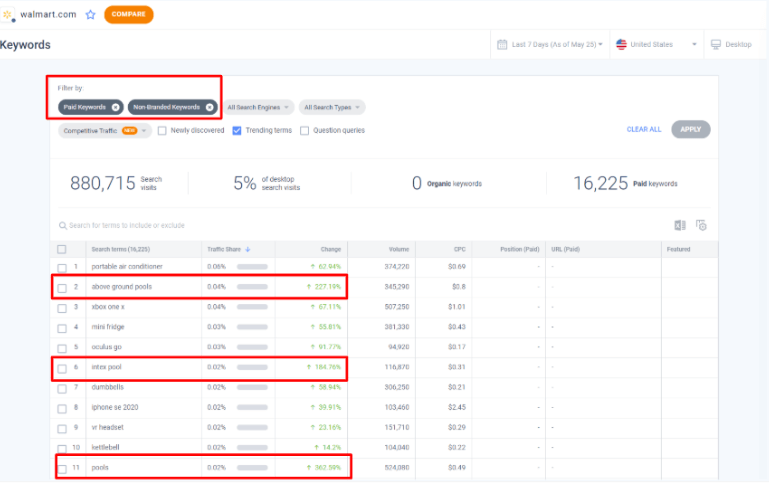769x486 pixels.
Task: Select the above ground pools row checkbox
Action: (x=62, y=288)
